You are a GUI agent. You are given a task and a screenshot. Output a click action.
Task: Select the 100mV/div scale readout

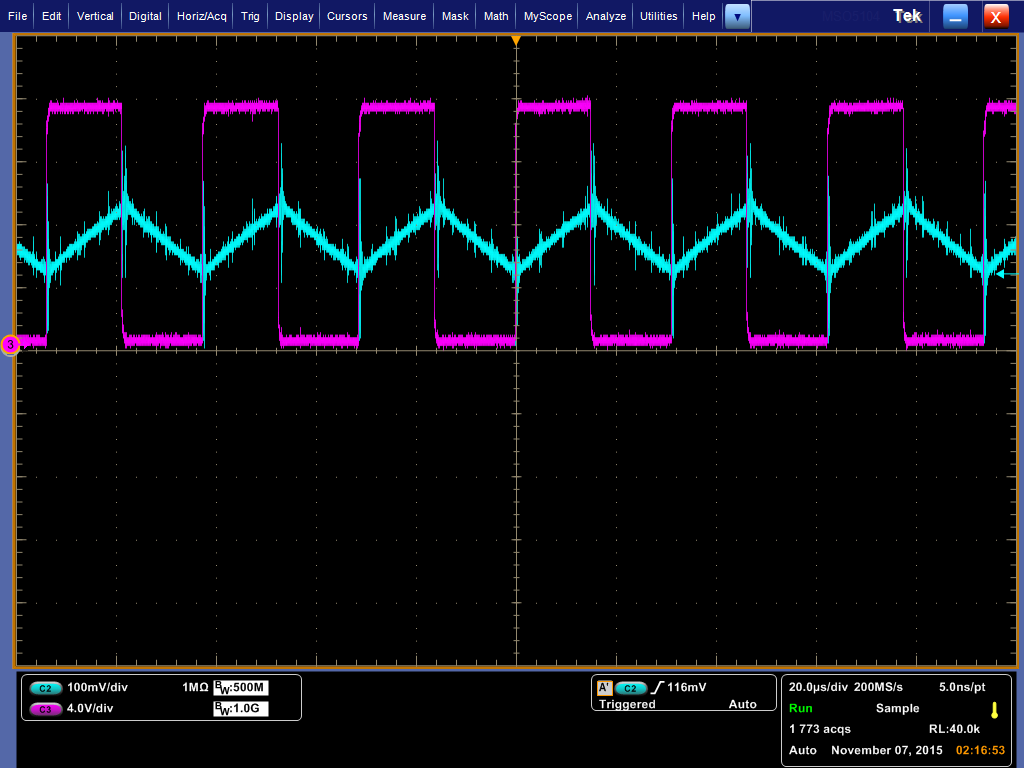[x=97, y=687]
